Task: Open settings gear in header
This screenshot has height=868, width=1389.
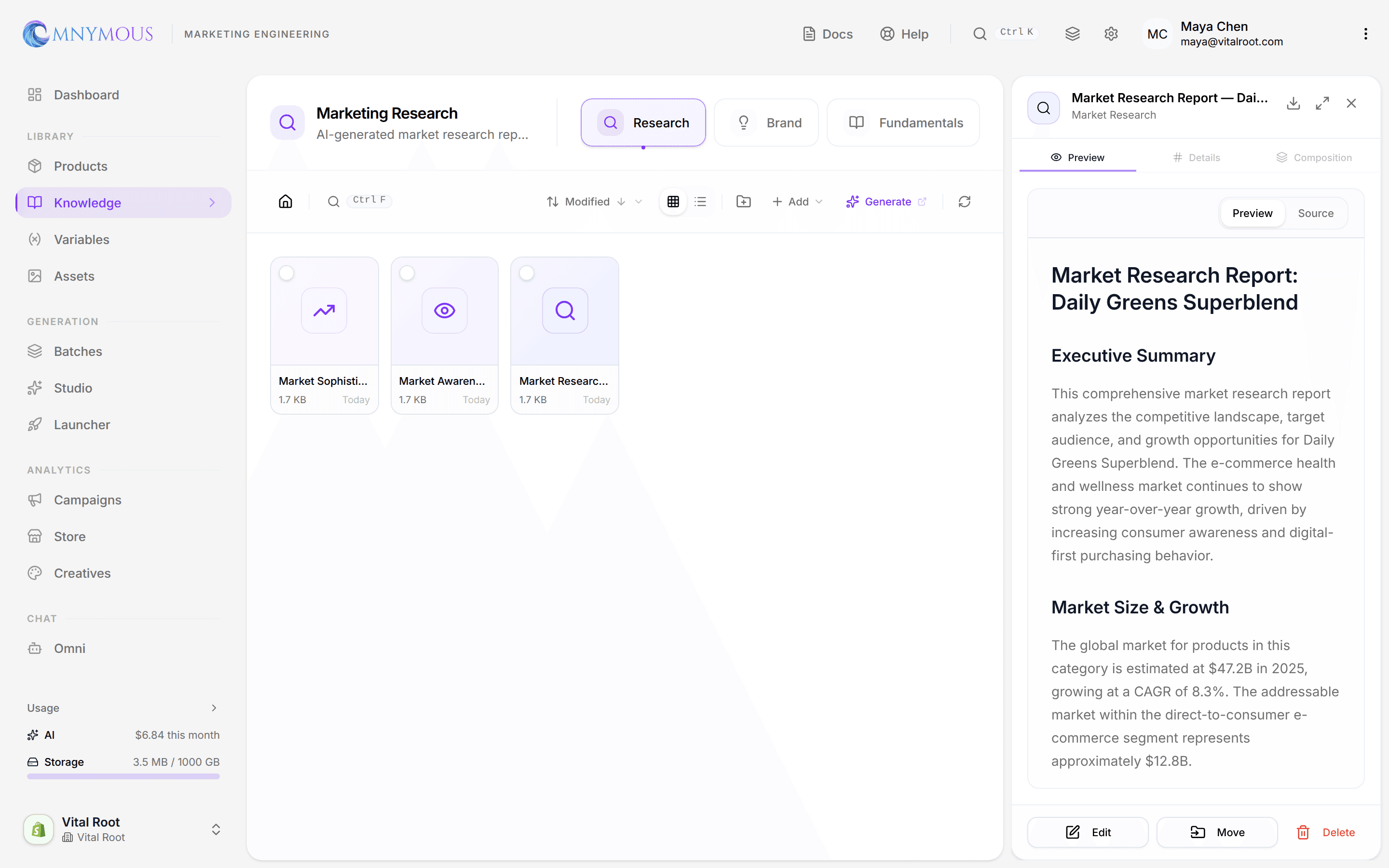Action: tap(1111, 34)
